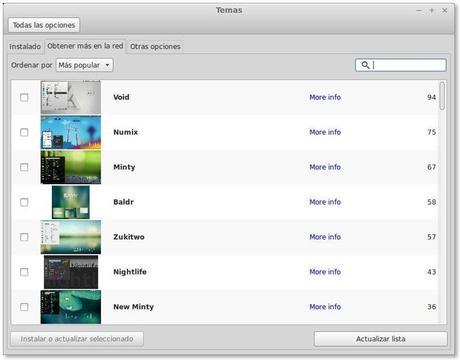Maximize the Temas window
The height and width of the screenshot is (360, 460).
pos(432,11)
